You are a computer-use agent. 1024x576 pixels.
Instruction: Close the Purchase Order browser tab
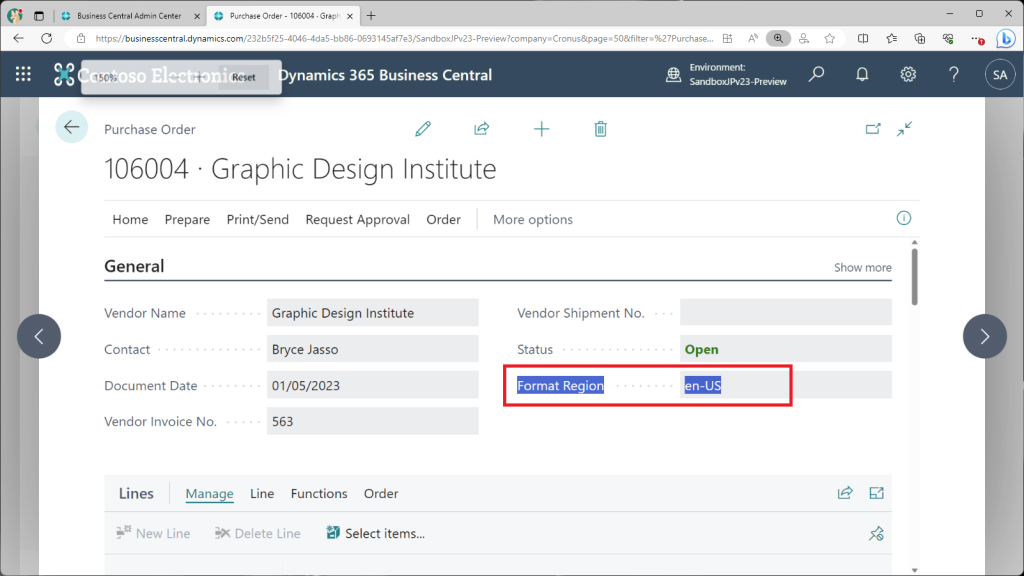click(350, 16)
